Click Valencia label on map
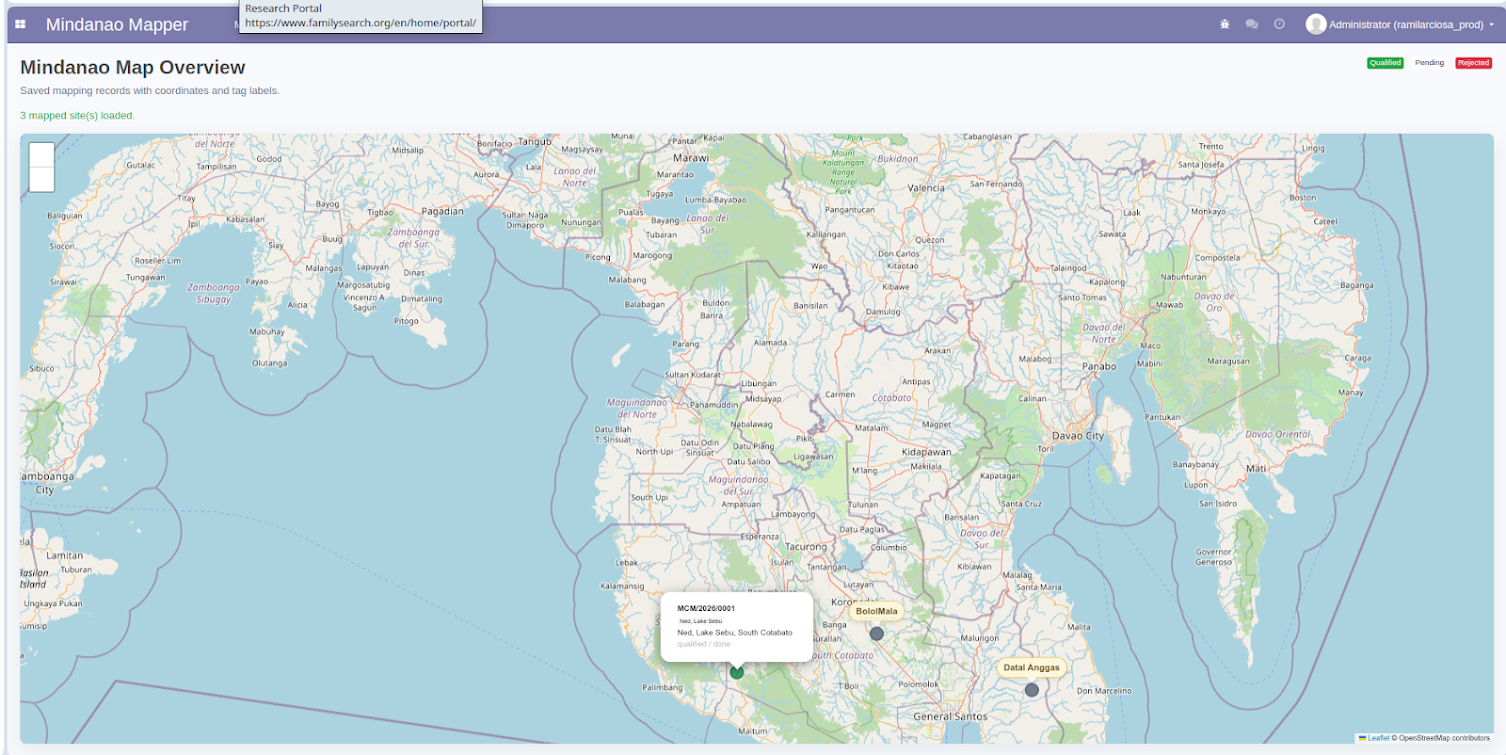 pyautogui.click(x=925, y=187)
